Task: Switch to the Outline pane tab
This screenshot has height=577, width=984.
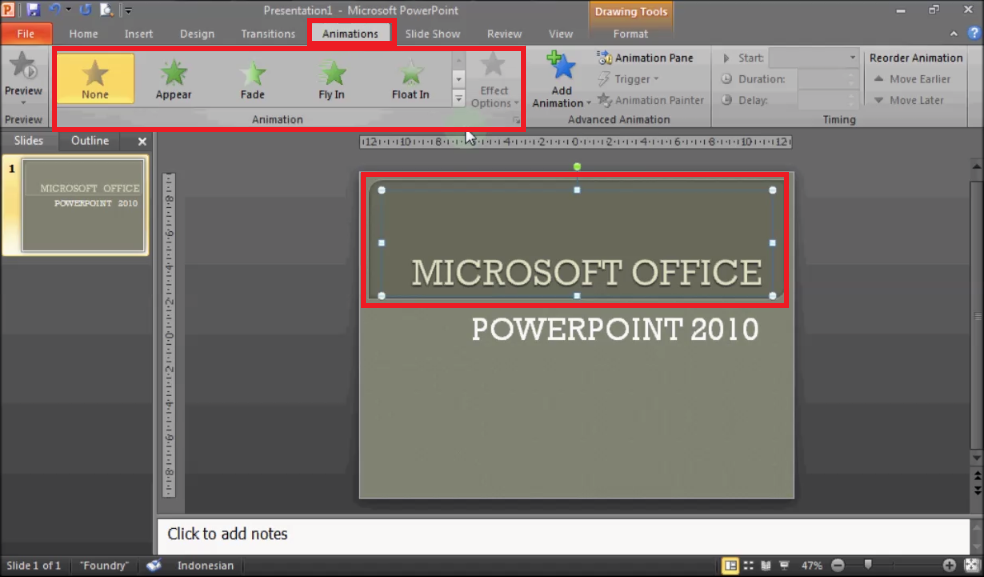Action: (90, 141)
